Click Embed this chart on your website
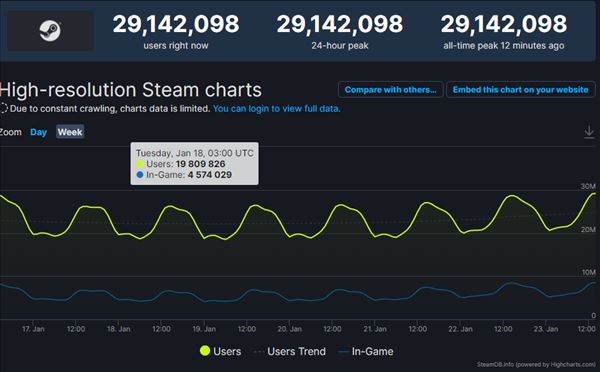600x372 pixels. pos(520,90)
